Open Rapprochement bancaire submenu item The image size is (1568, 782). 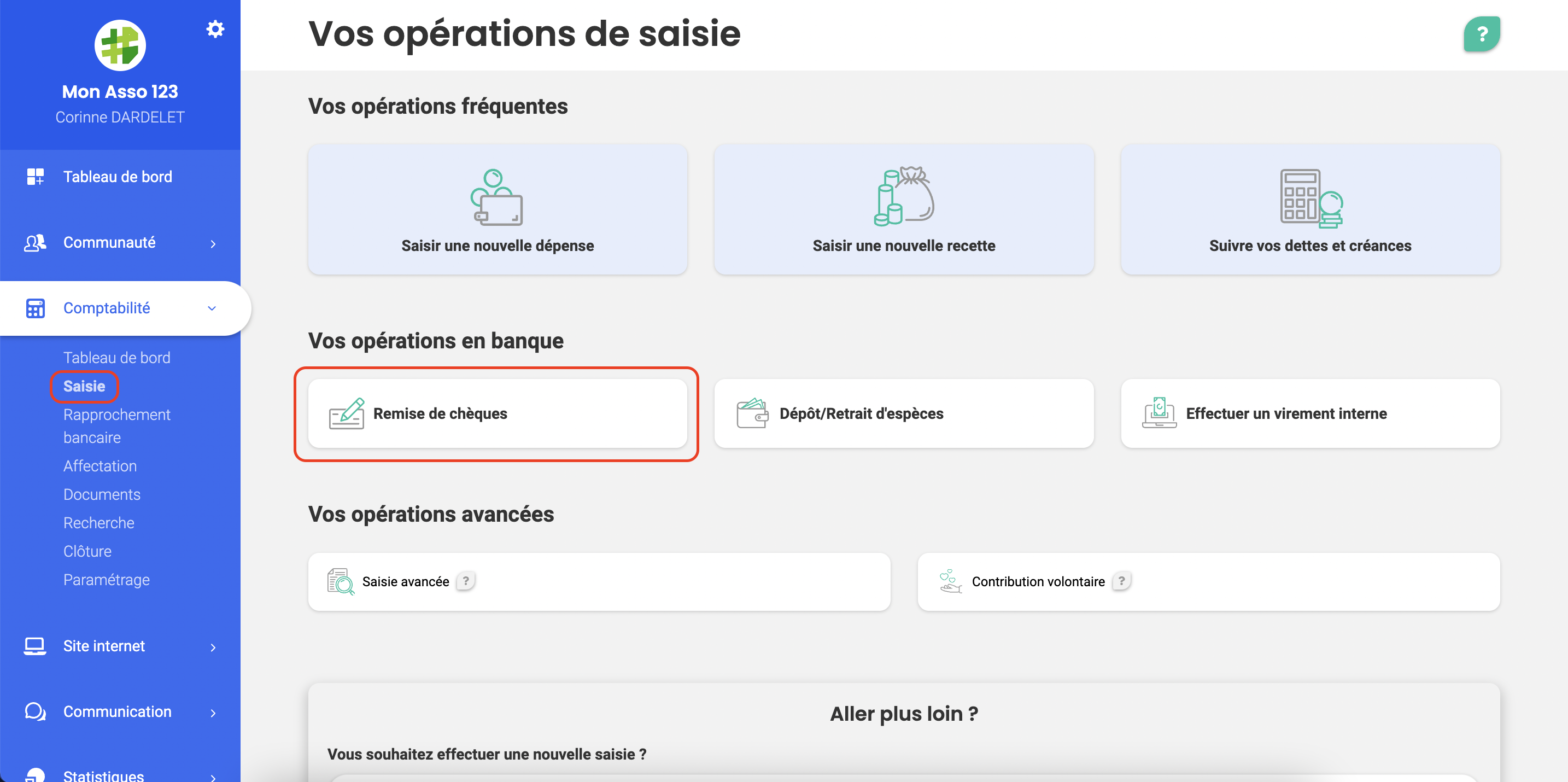[117, 425]
